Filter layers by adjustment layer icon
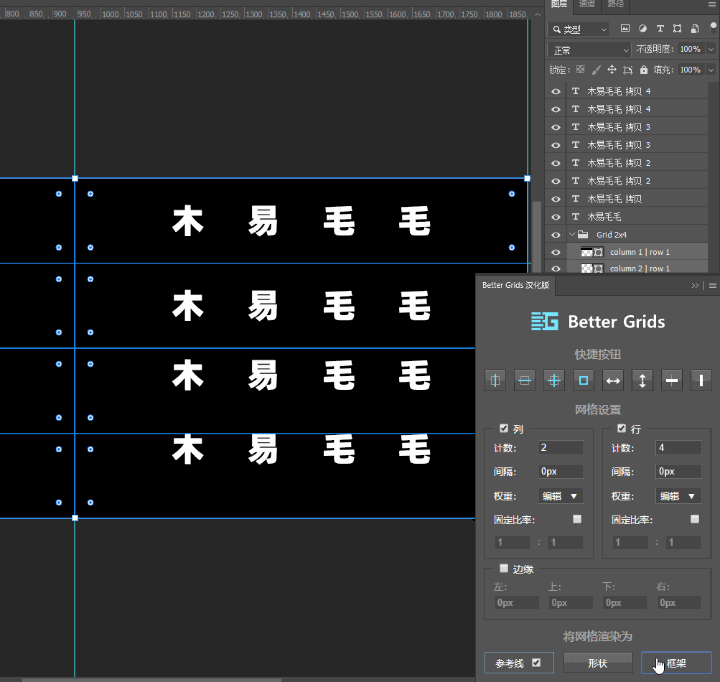 coord(642,28)
